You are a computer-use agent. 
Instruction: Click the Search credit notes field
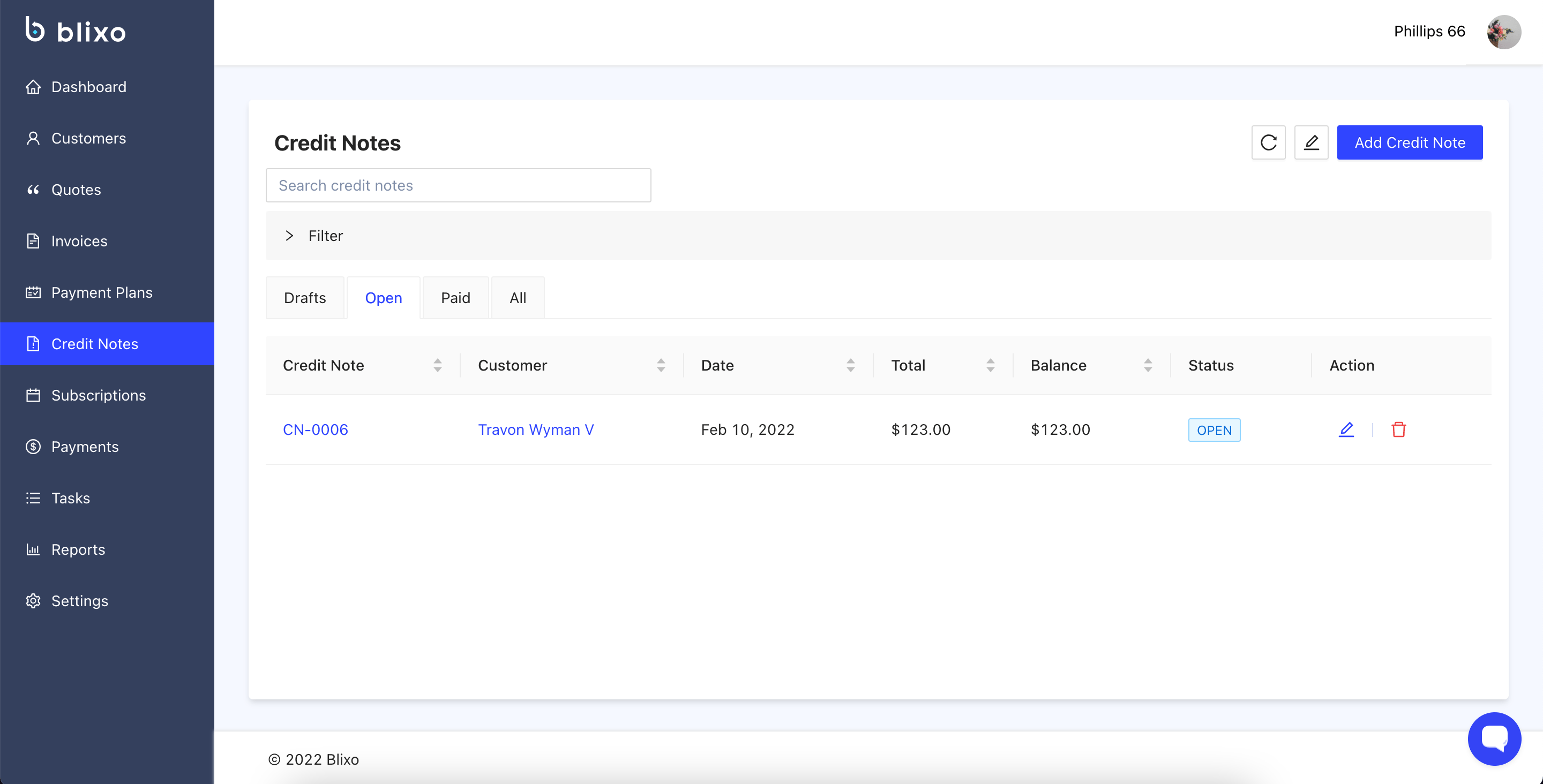458,185
